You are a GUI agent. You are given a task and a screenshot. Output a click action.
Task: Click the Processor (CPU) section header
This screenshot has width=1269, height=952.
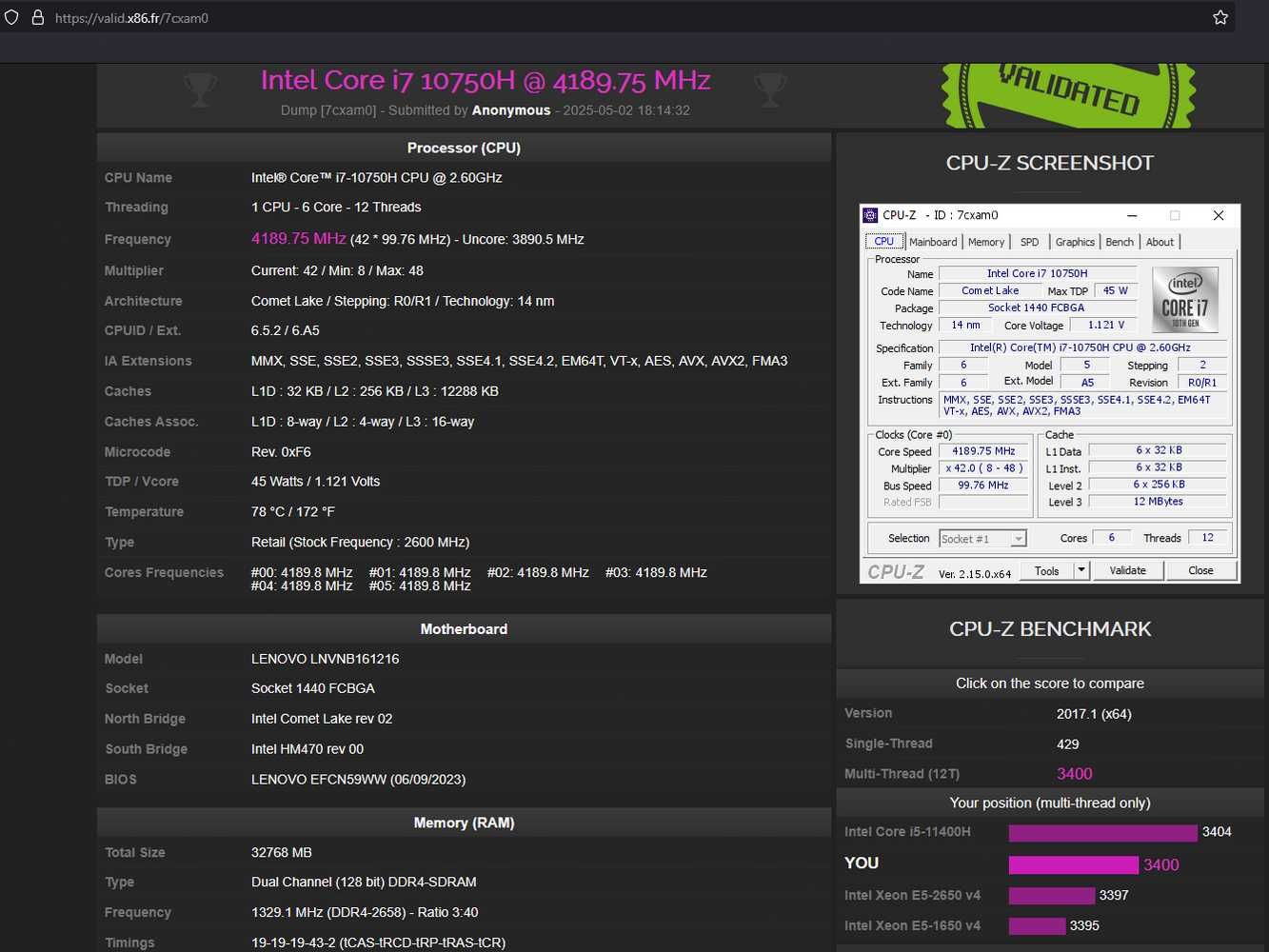click(x=464, y=148)
